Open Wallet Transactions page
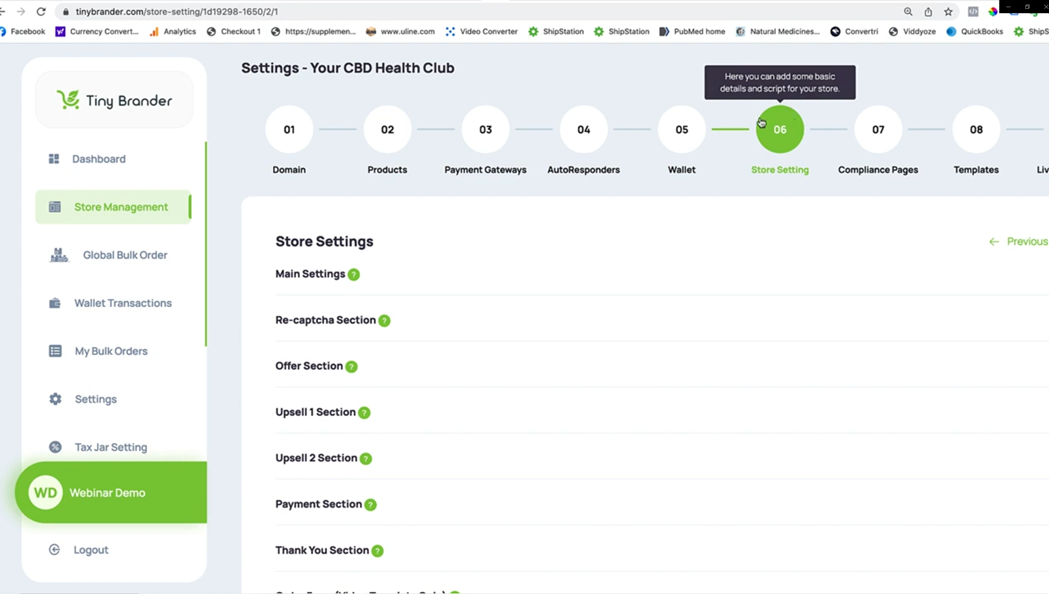 pyautogui.click(x=123, y=303)
